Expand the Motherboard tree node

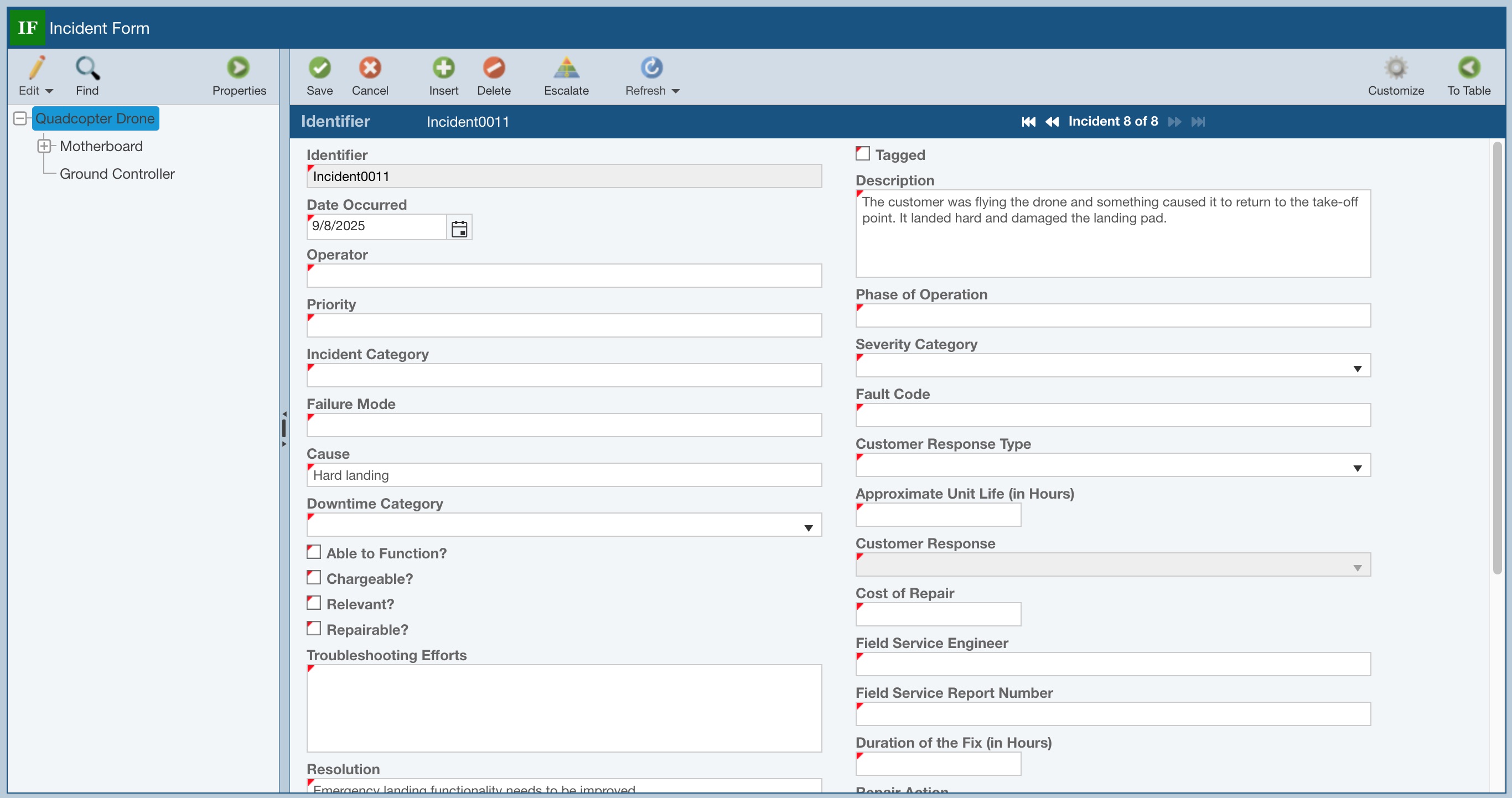44,146
